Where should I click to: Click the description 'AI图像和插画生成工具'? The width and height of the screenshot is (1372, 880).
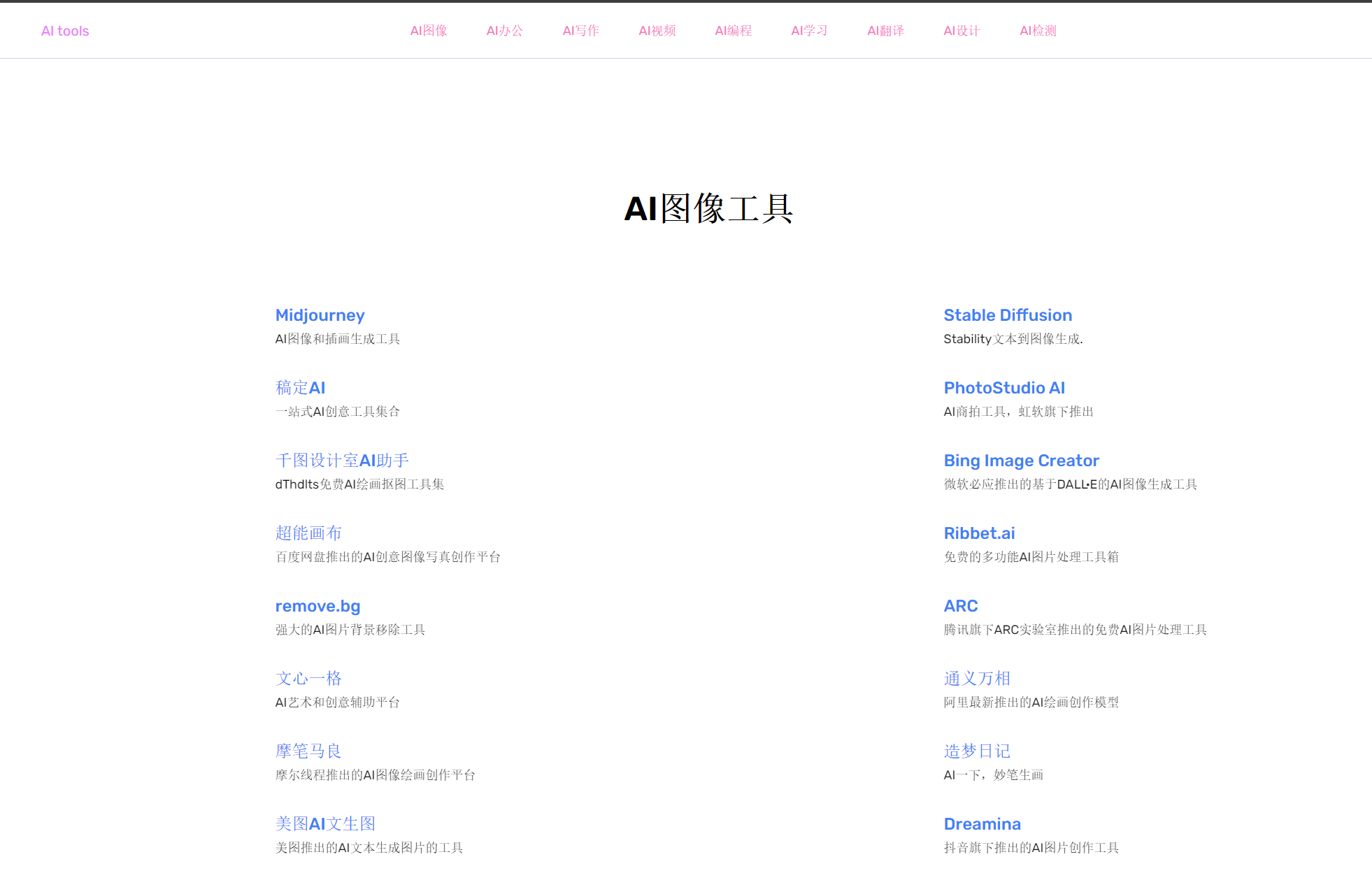pos(338,339)
